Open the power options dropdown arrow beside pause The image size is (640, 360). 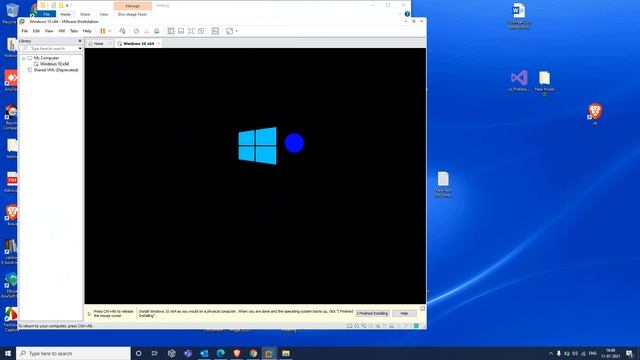[109, 31]
